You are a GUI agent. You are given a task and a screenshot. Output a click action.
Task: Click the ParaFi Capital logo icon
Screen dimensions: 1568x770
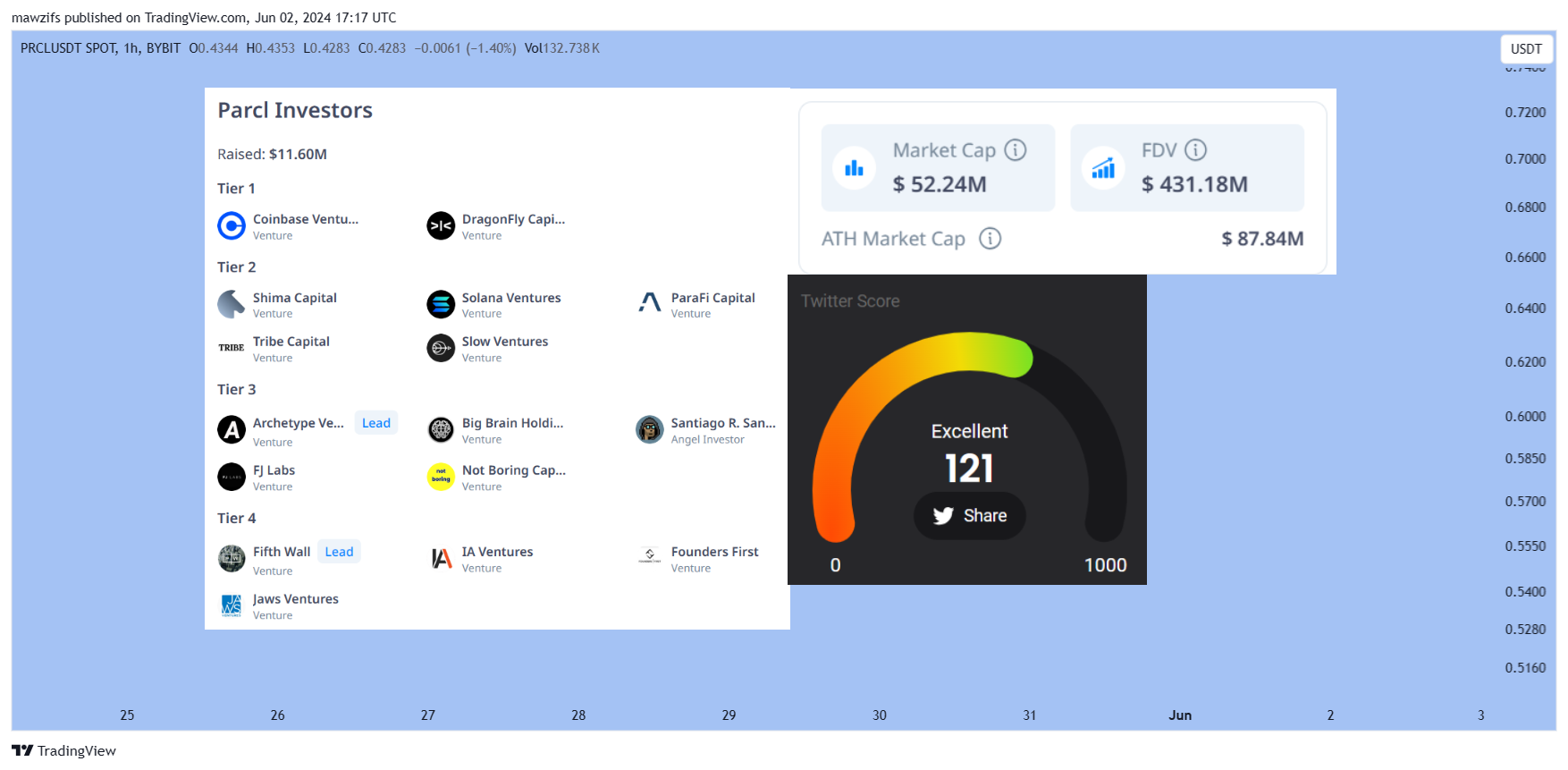click(650, 304)
